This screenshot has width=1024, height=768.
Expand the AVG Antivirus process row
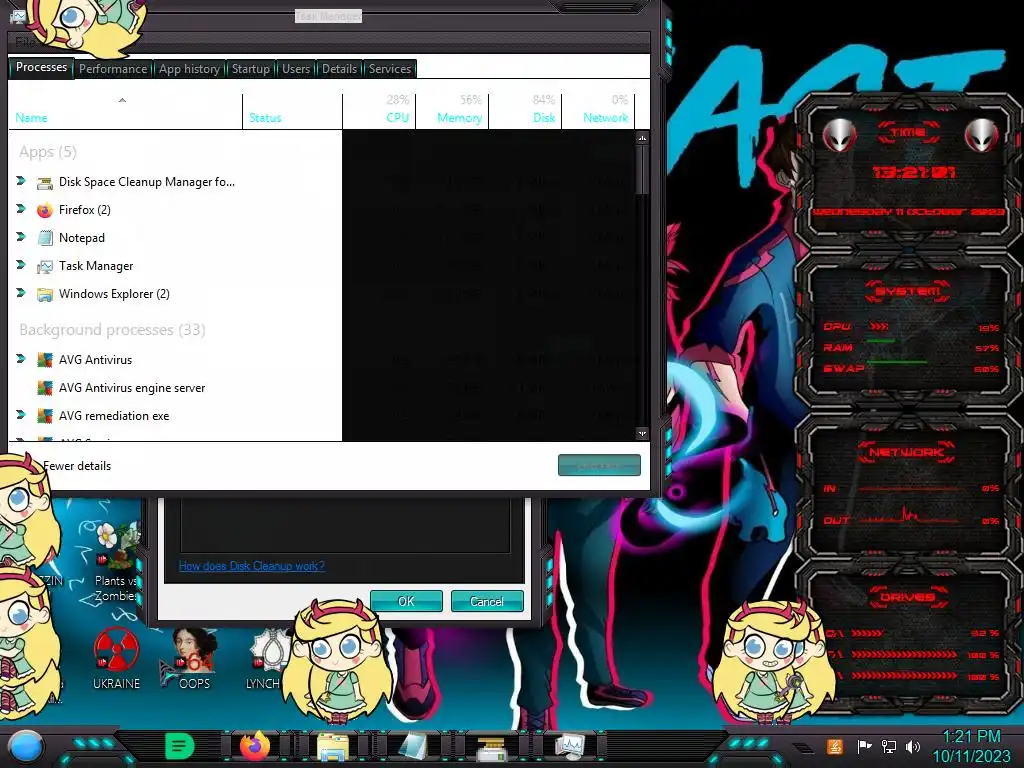click(x=21, y=359)
